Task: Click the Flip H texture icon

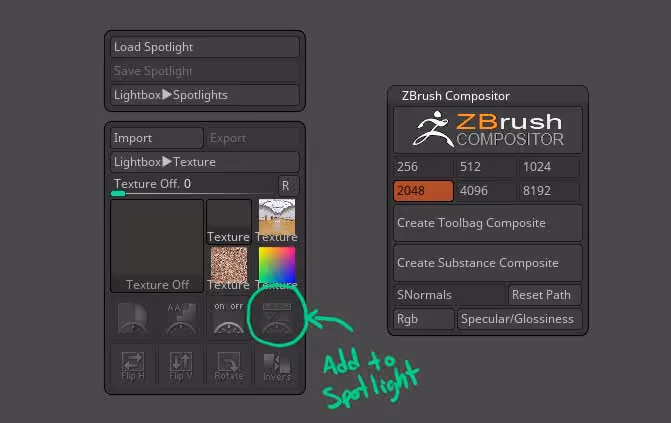Action: [x=133, y=366]
